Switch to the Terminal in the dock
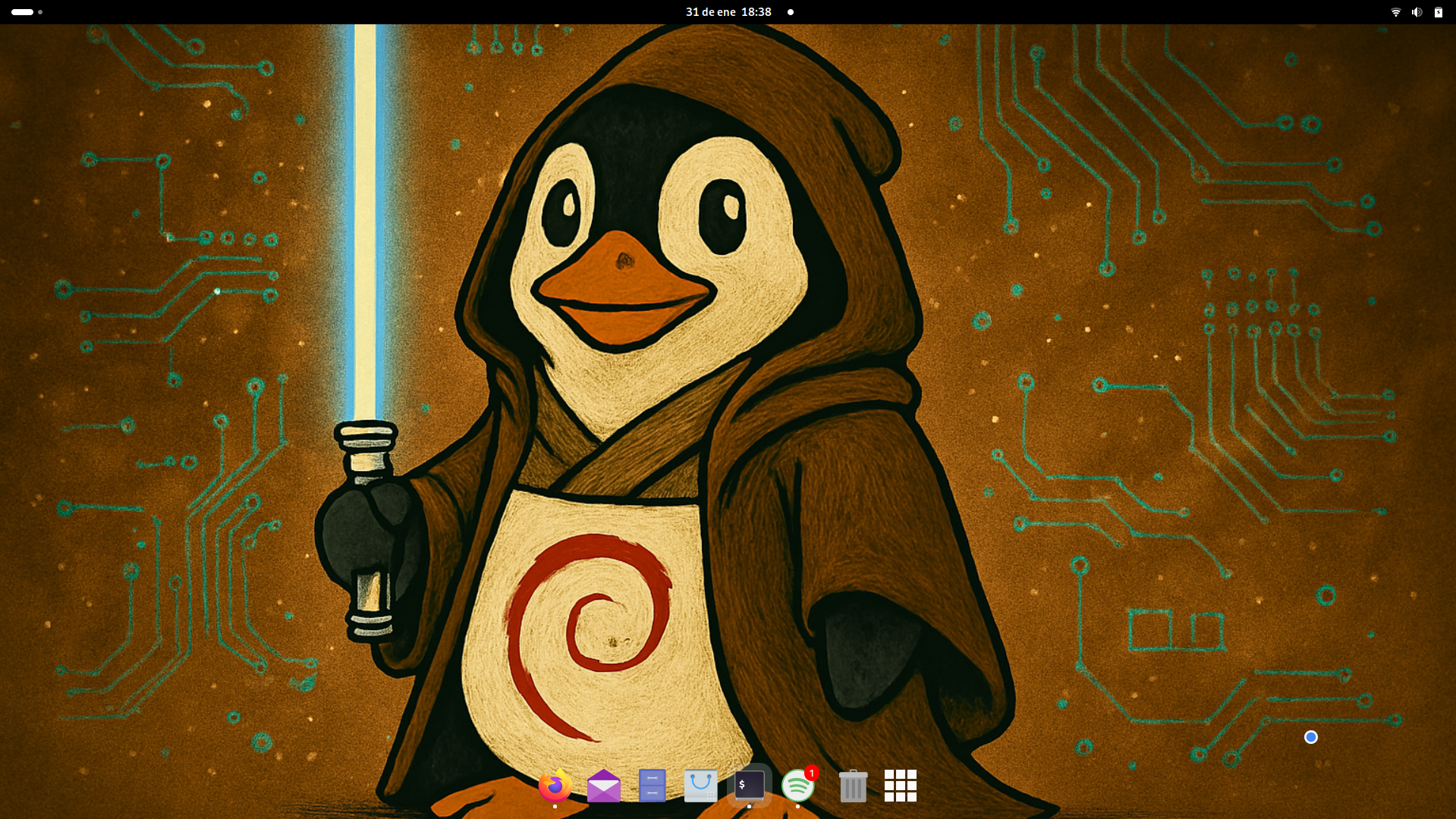The image size is (1456, 819). 749,786
